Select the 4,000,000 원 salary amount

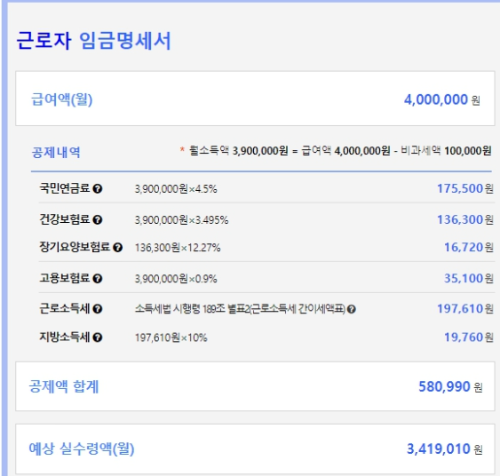point(442,100)
